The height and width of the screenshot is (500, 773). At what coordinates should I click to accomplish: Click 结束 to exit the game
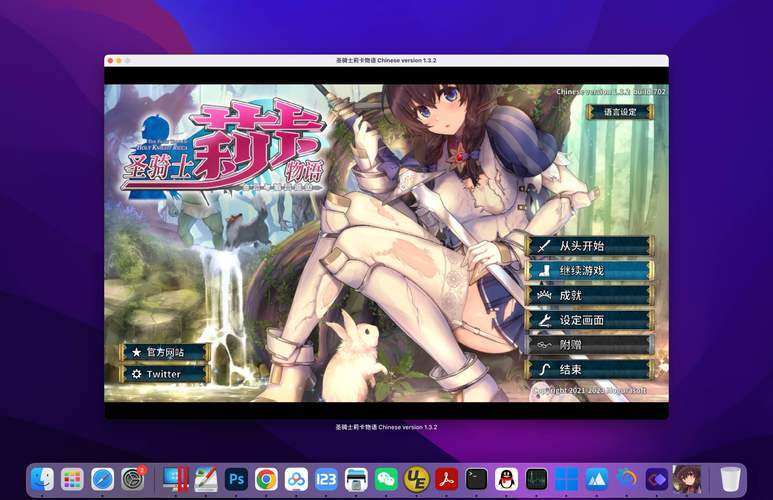590,370
